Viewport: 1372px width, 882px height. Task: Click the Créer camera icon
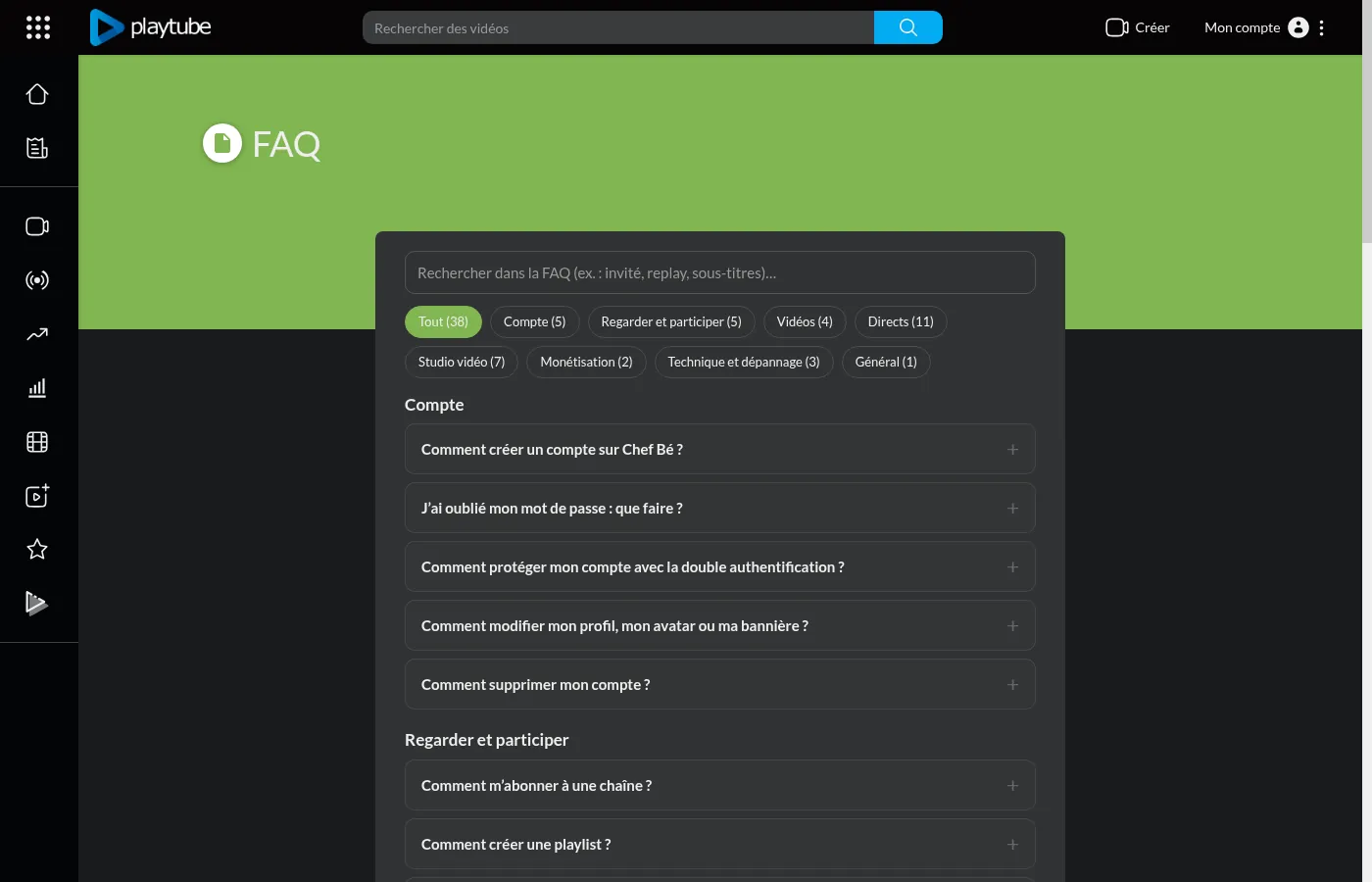1117,27
